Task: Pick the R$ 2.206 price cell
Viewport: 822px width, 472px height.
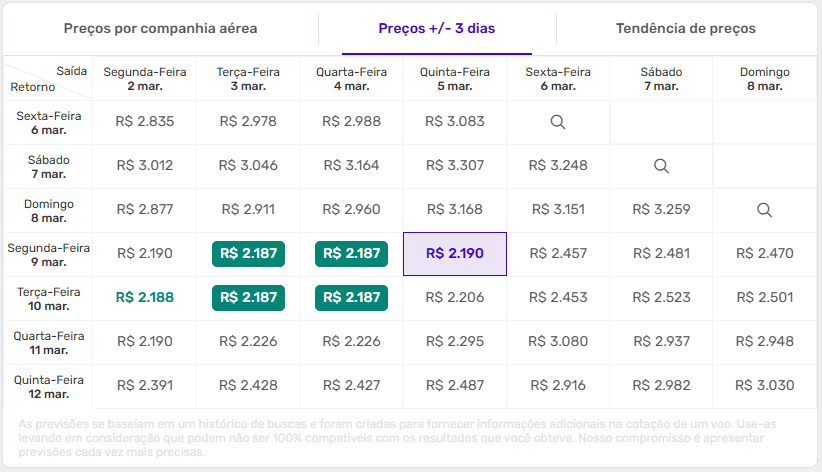Action: click(454, 298)
